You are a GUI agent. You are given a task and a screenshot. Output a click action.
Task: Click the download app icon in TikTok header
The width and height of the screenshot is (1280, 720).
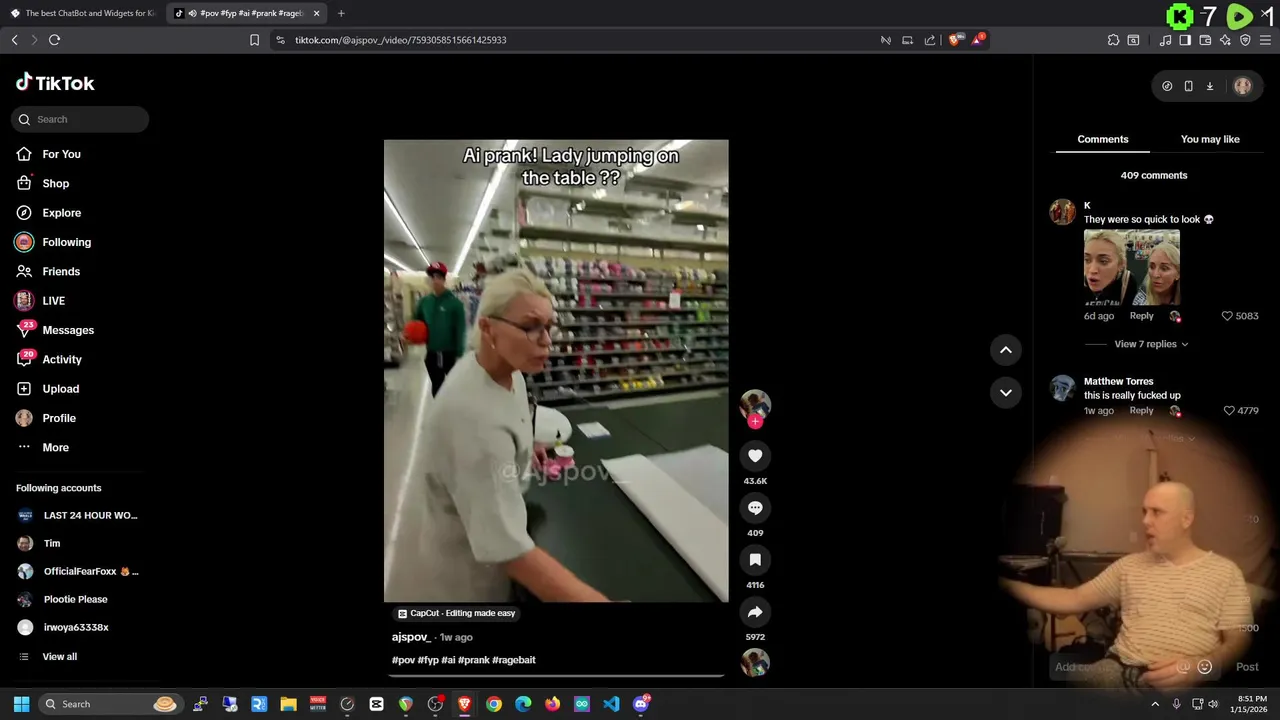tap(1209, 86)
